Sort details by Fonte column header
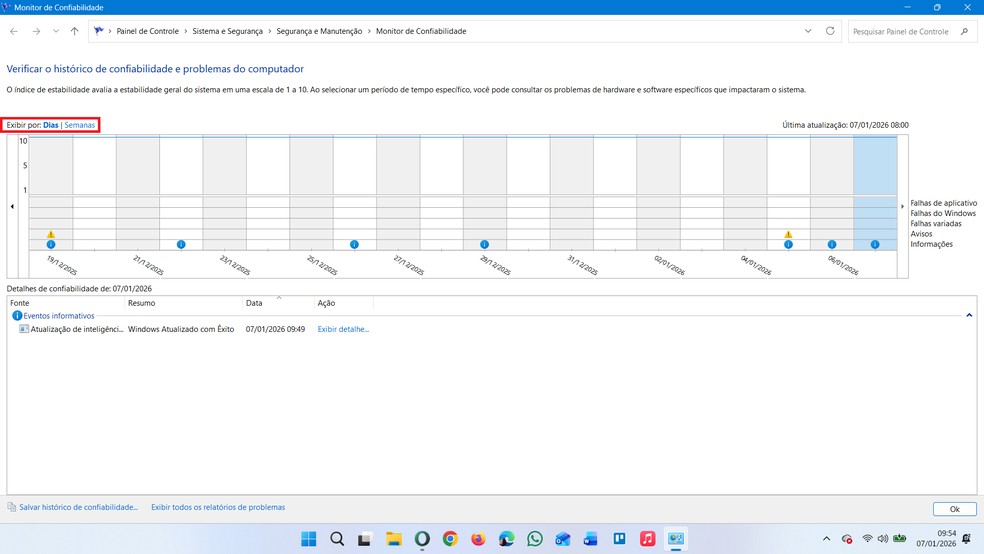Viewport: 984px width, 554px height. click(x=20, y=302)
